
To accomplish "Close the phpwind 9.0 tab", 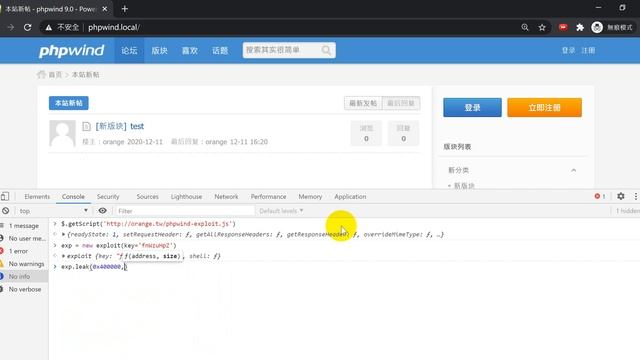I will point(105,9).
